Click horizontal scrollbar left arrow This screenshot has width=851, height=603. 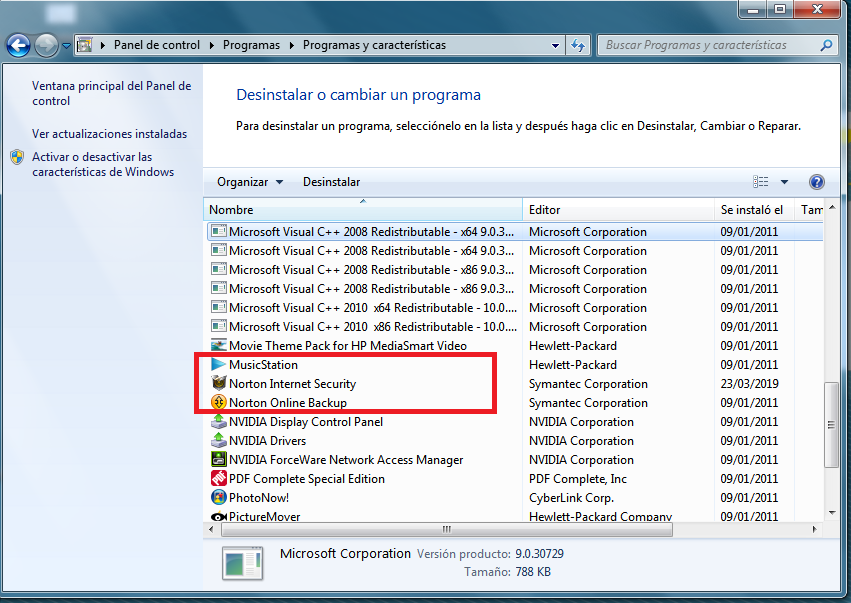211,529
